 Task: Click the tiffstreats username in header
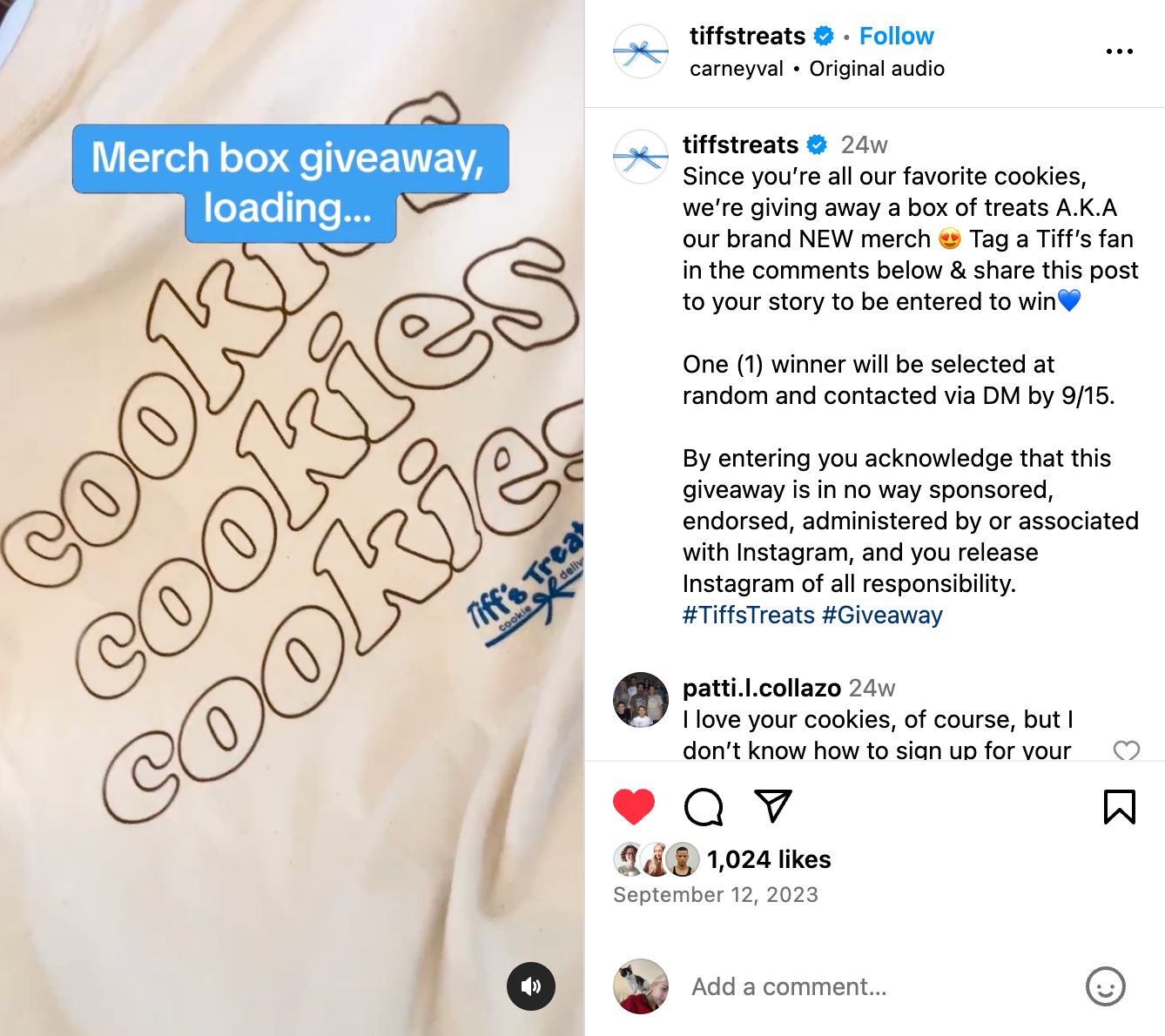click(x=748, y=36)
